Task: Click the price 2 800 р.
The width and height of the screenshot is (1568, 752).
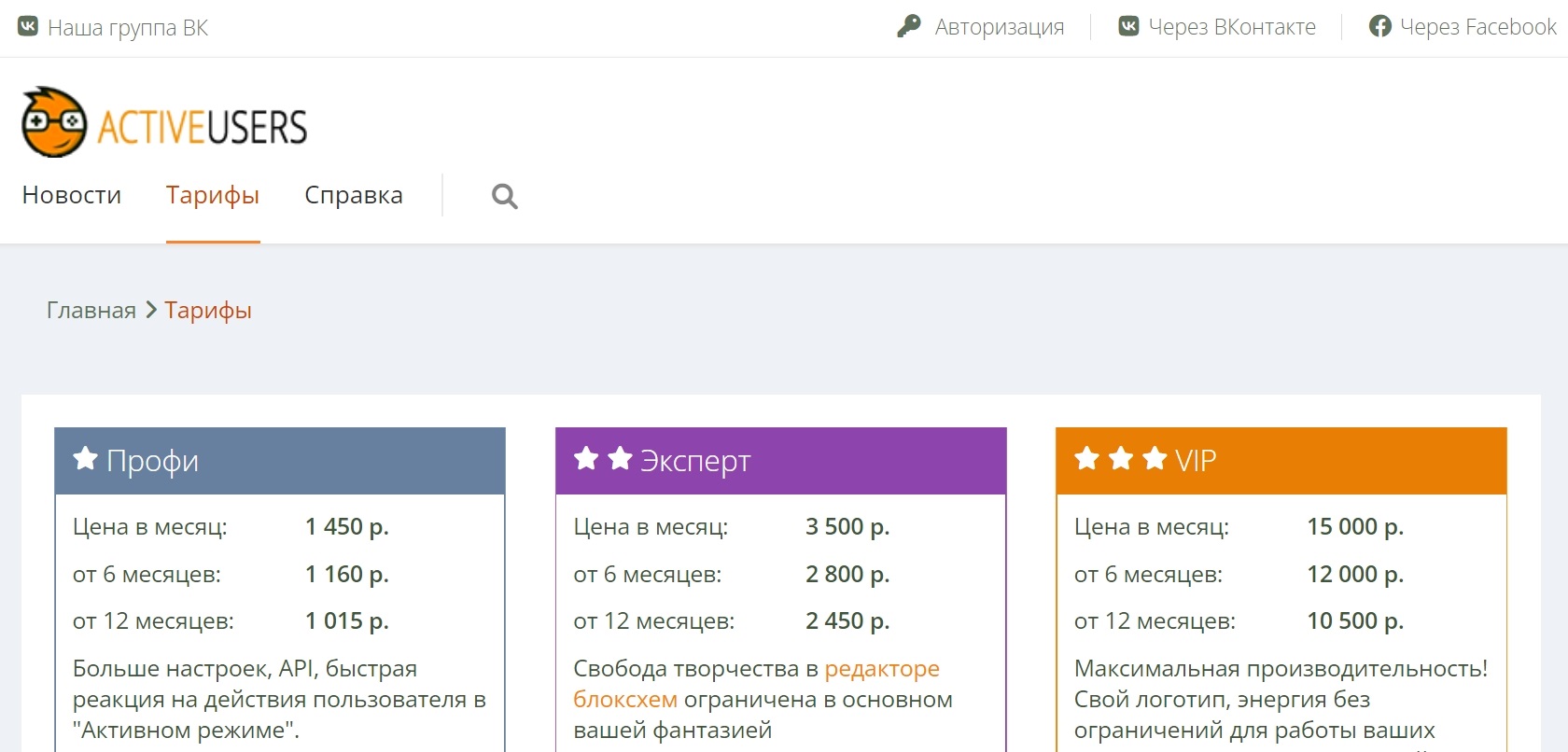Action: coord(847,574)
